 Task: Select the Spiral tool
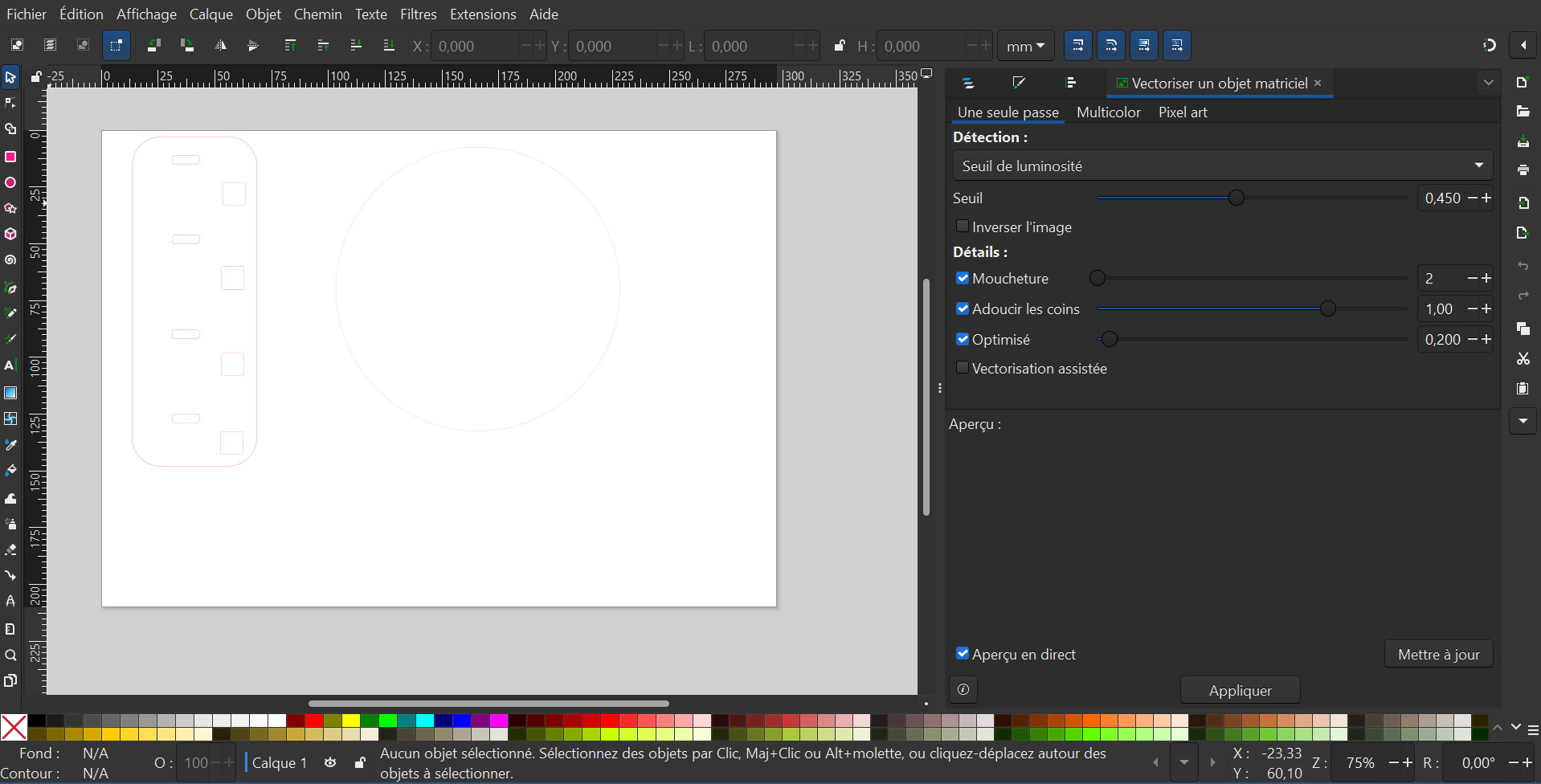click(10, 260)
